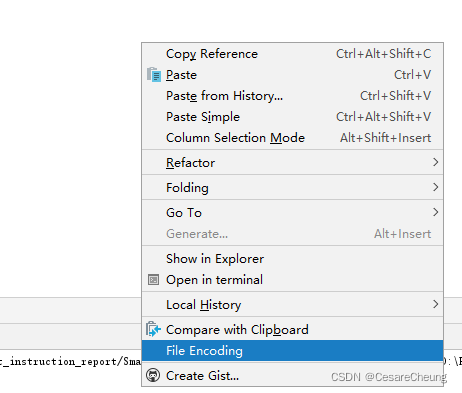Select the Paste menu entry
Image resolution: width=462 pixels, height=393 pixels.
tap(292, 75)
